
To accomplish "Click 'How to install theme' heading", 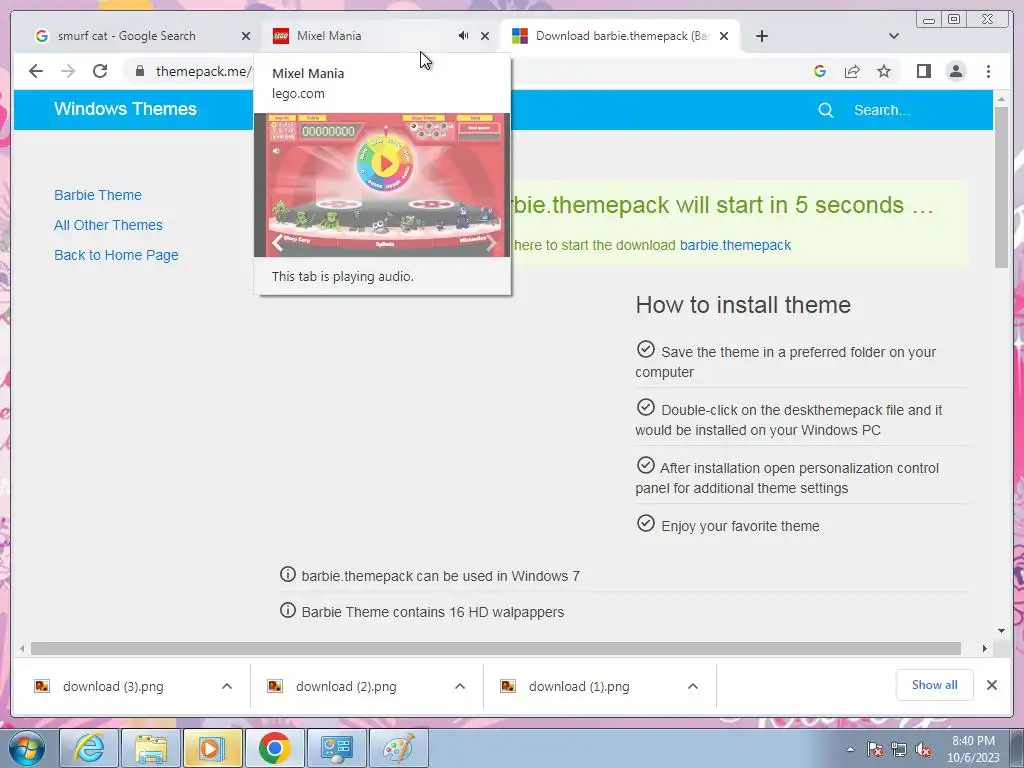I will coord(743,305).
